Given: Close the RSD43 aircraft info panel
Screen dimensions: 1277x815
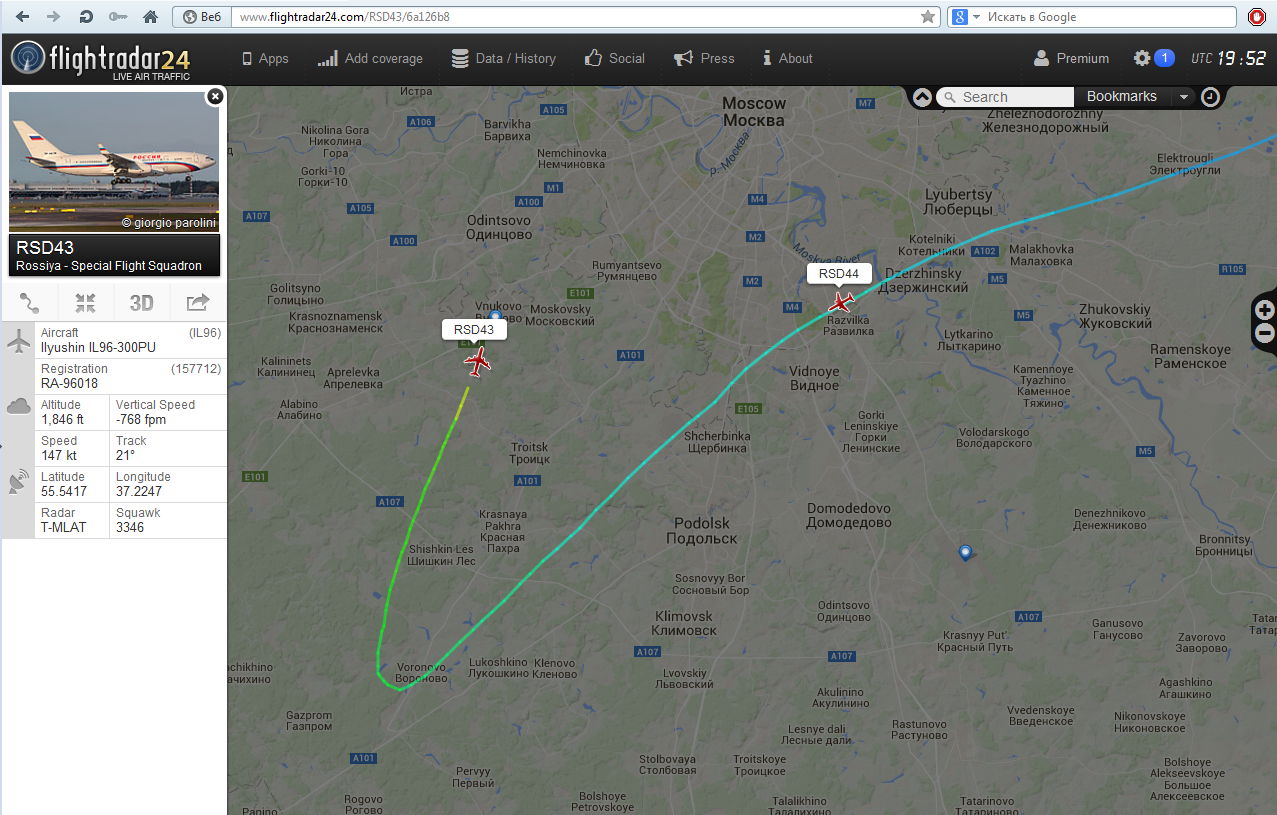Looking at the screenshot, I should click(x=214, y=96).
